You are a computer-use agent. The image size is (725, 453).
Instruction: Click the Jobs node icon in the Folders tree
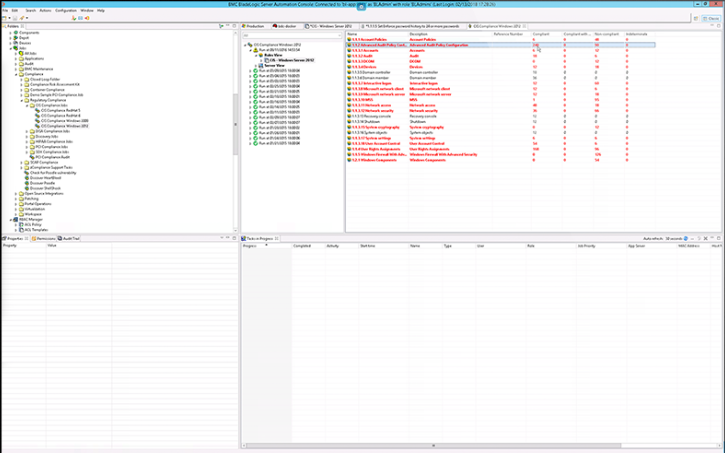click(16, 48)
